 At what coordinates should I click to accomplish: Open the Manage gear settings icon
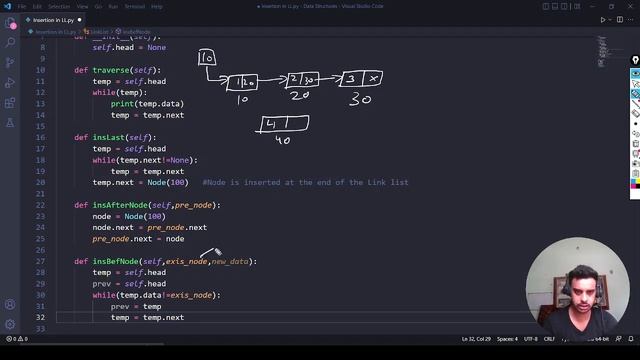coord(10,324)
